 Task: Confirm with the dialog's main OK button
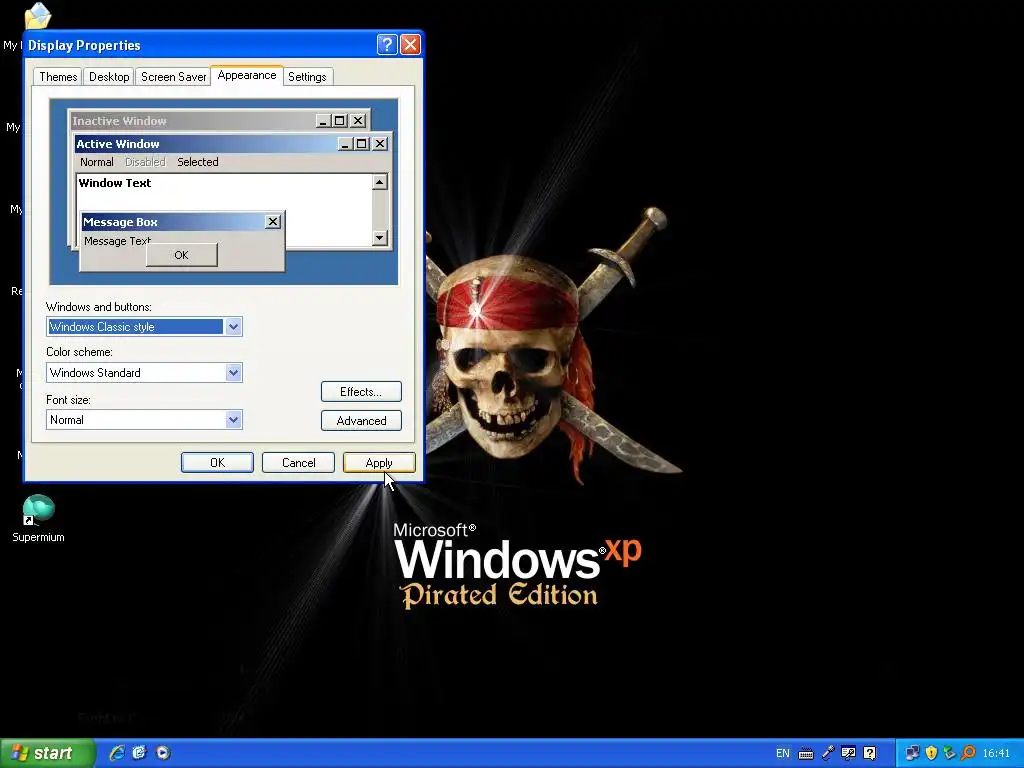pos(217,462)
